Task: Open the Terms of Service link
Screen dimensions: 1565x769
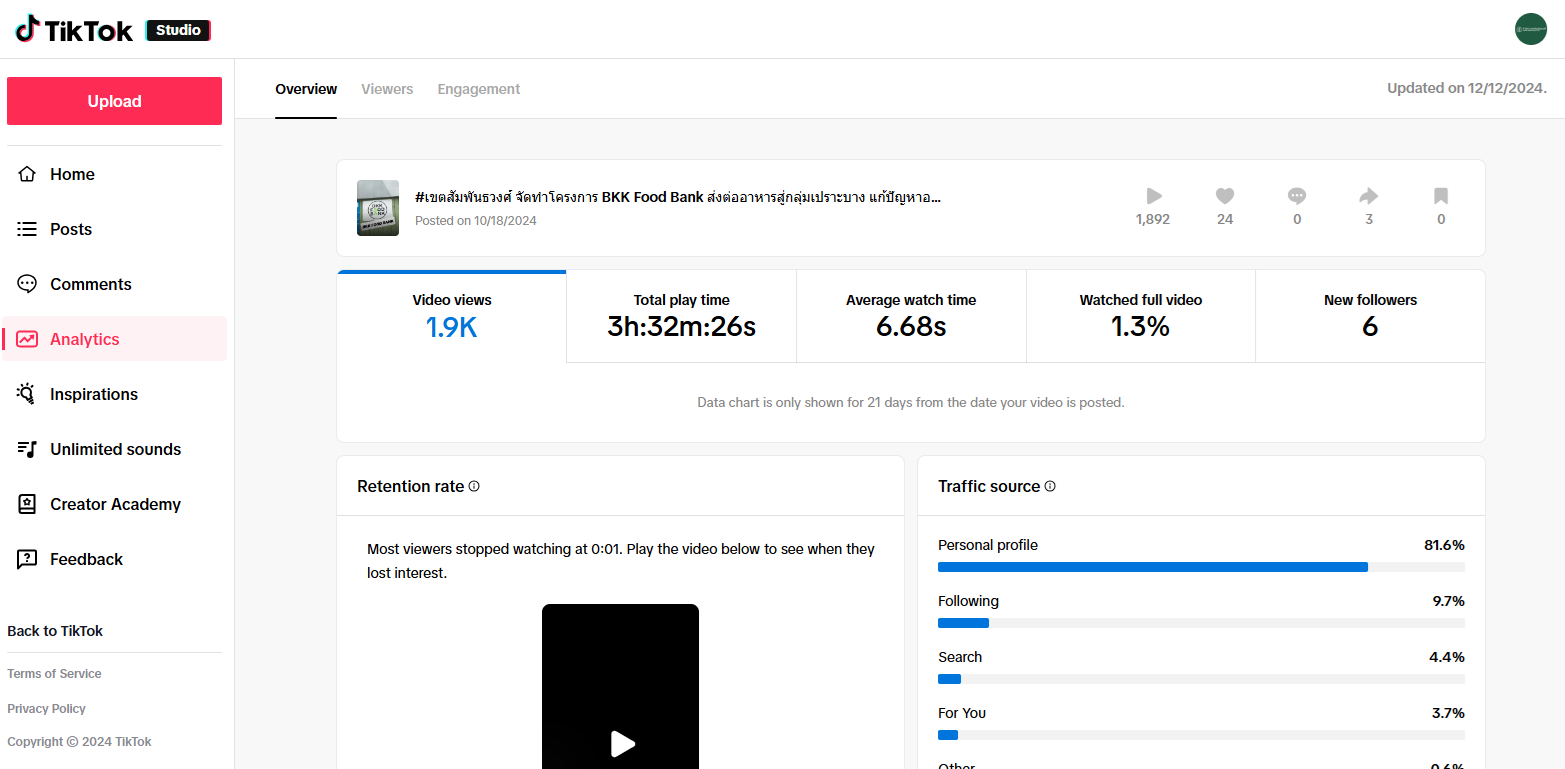Action: [x=54, y=674]
